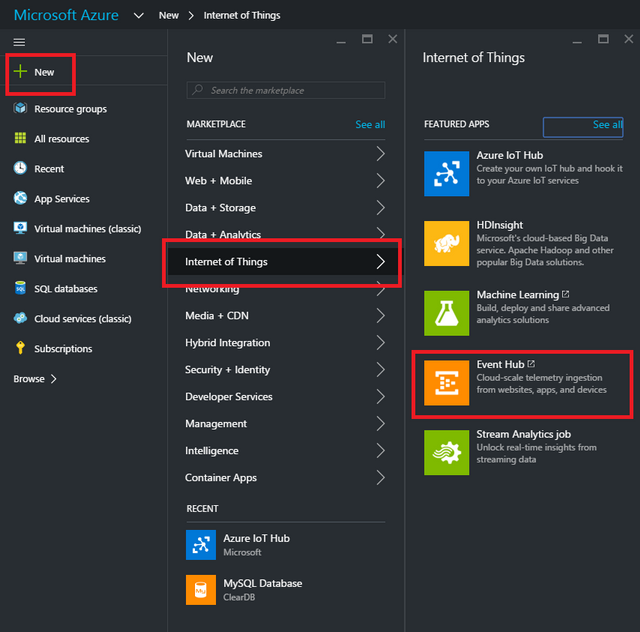The width and height of the screenshot is (640, 632).
Task: Click Microsoft Azure logo text
Action: 66,15
